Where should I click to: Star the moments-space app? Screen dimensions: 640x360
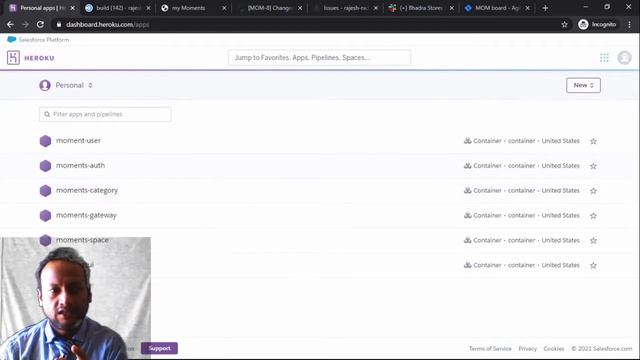click(593, 241)
